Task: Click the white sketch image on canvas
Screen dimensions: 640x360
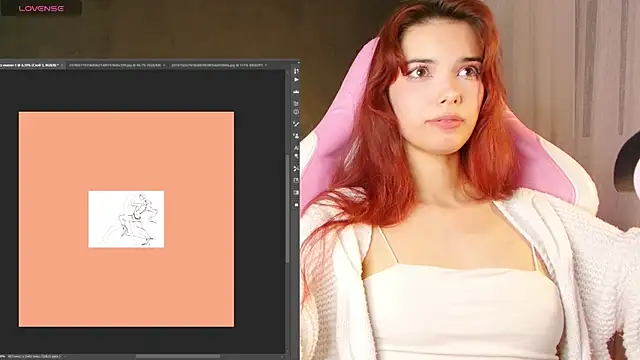Action: click(x=126, y=219)
